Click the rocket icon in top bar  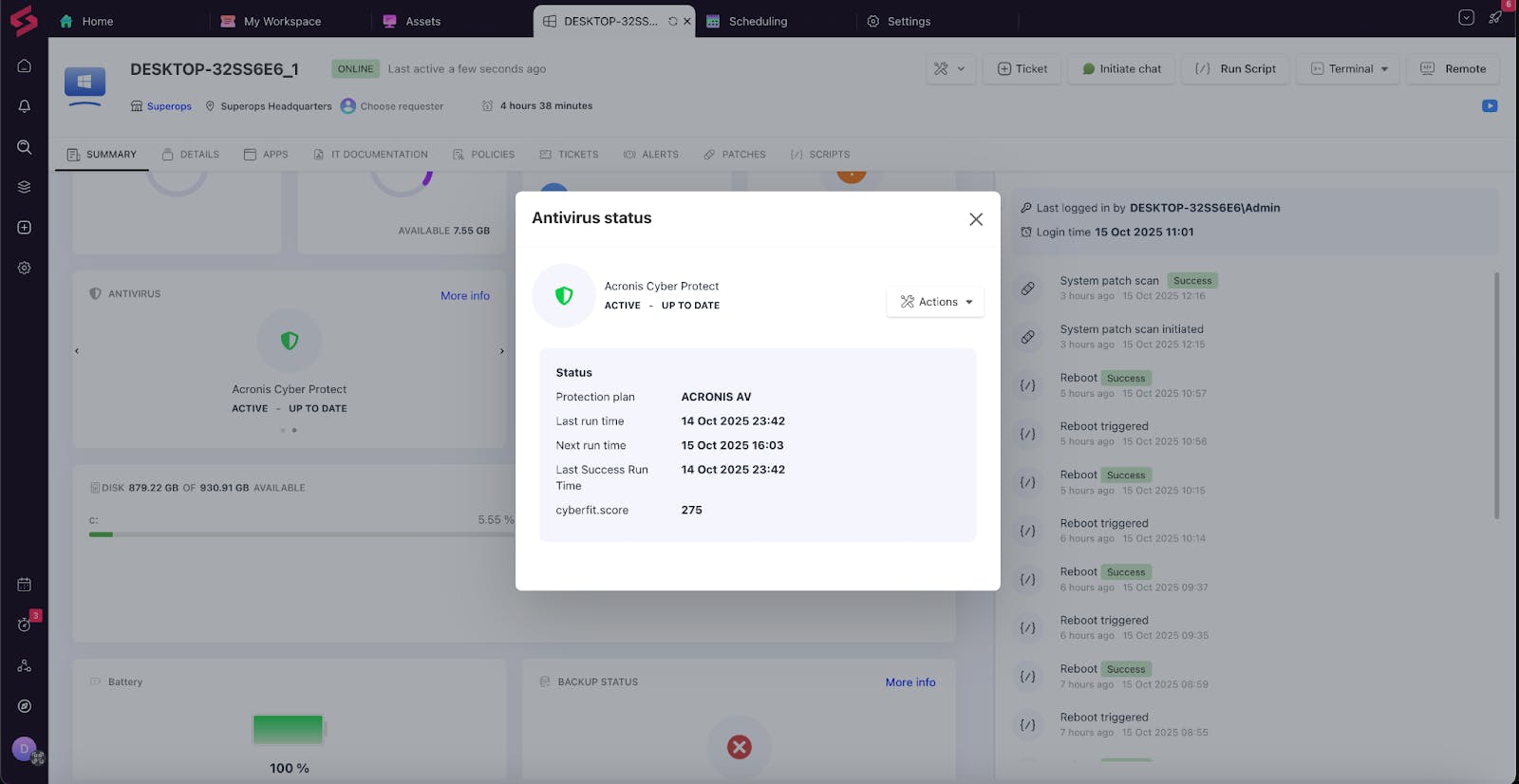tap(1495, 18)
